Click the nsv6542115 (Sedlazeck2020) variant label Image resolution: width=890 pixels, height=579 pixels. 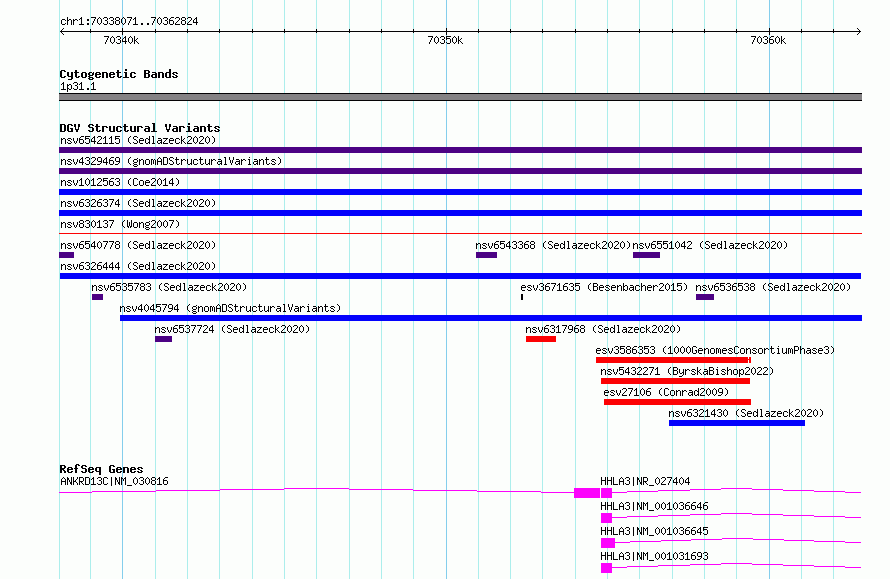coord(138,140)
